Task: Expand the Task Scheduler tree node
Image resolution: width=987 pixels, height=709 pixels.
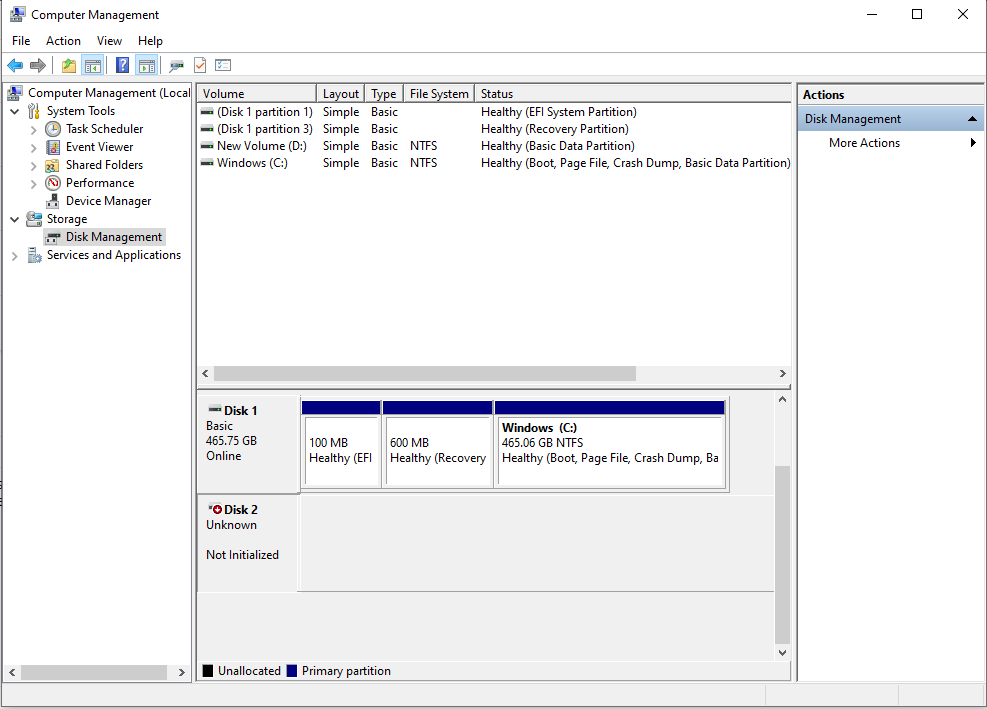Action: point(34,129)
